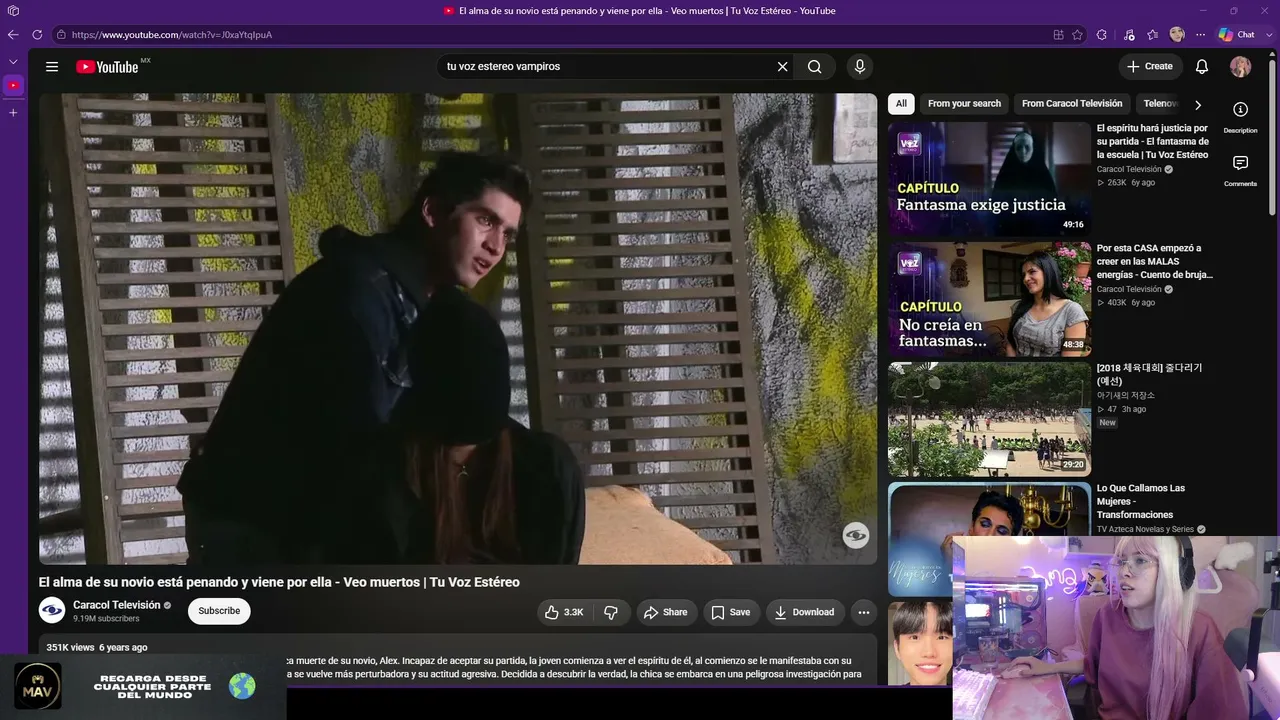Image resolution: width=1280 pixels, height=720 pixels.
Task: Show more filter chips with the right arrow
Action: point(1197,105)
